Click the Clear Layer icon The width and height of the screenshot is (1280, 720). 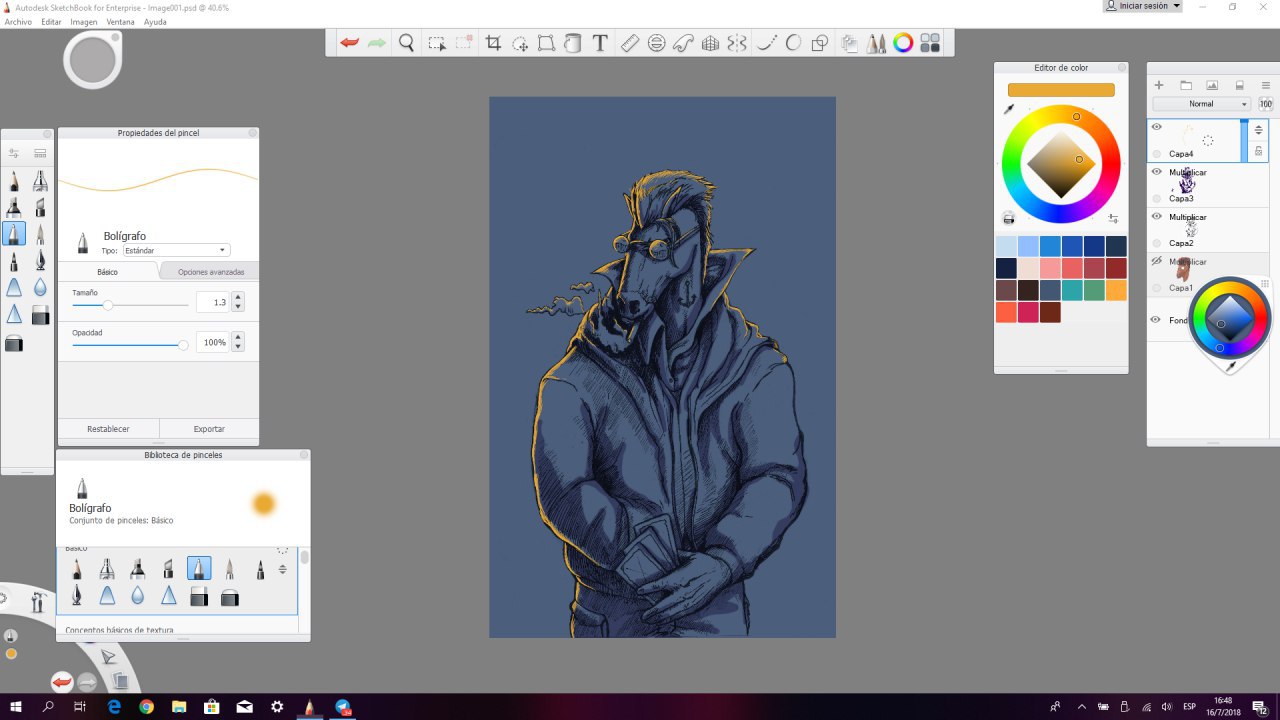click(1239, 85)
